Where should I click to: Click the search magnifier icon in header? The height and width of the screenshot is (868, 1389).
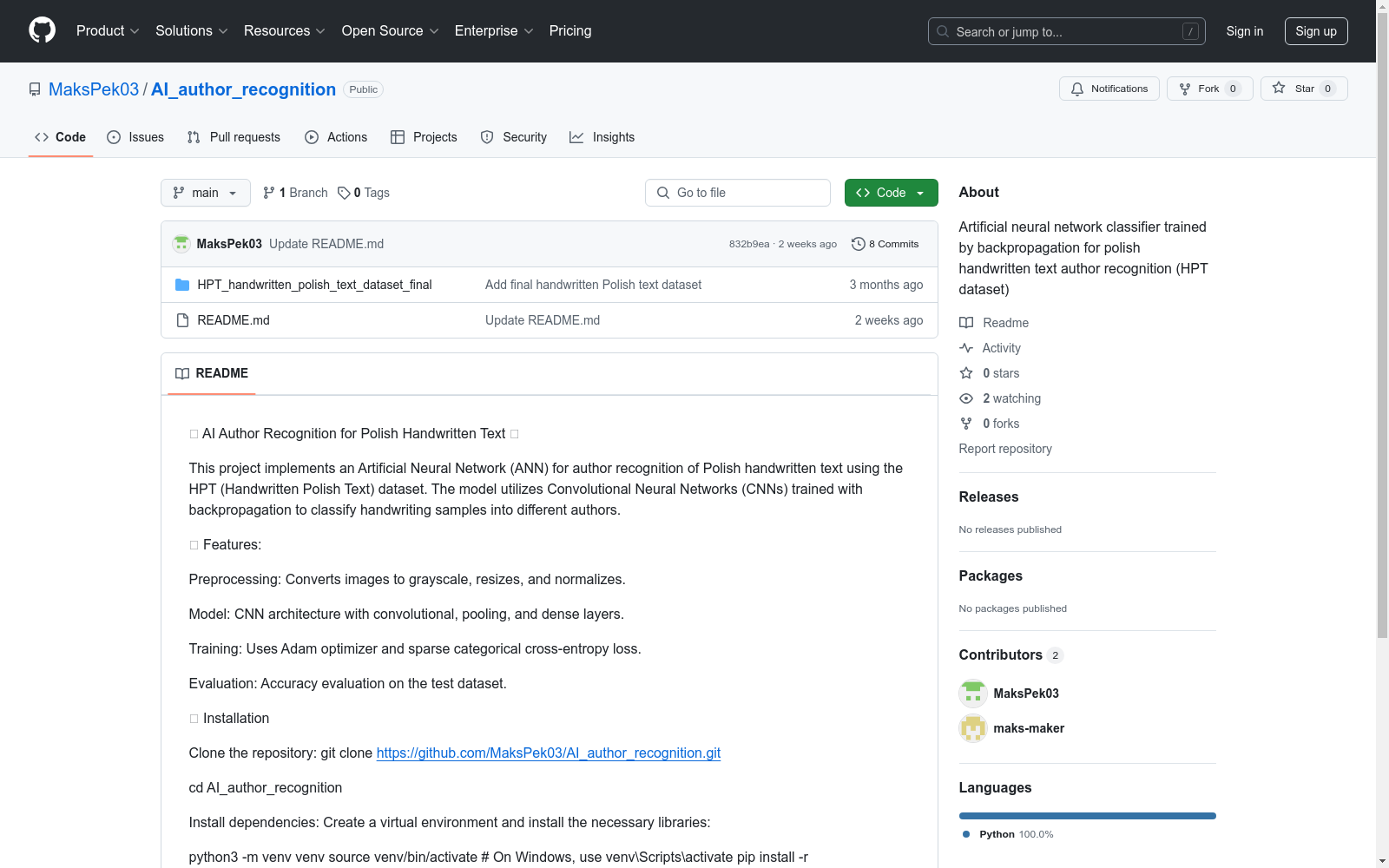pyautogui.click(x=943, y=31)
